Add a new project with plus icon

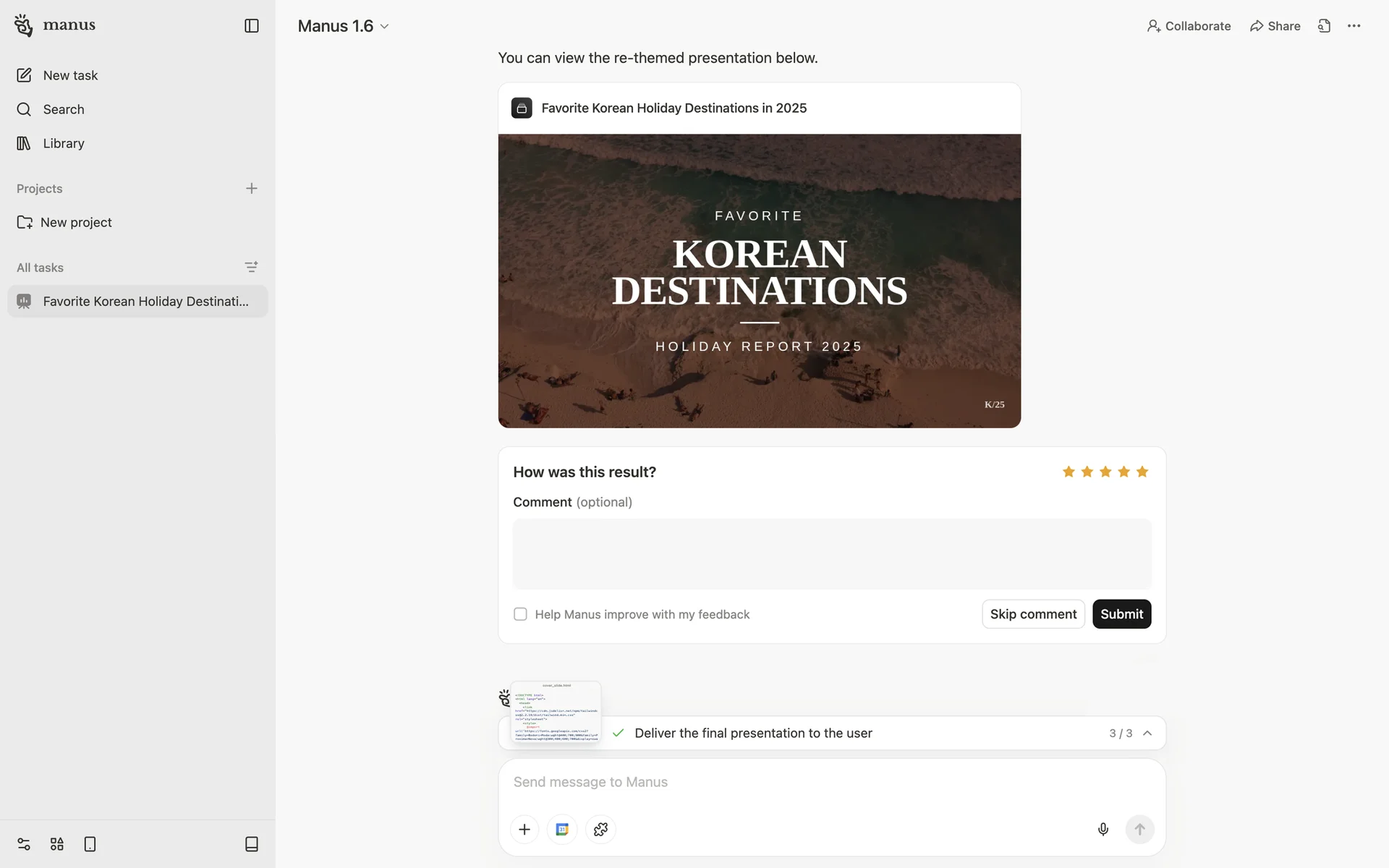coord(251,188)
